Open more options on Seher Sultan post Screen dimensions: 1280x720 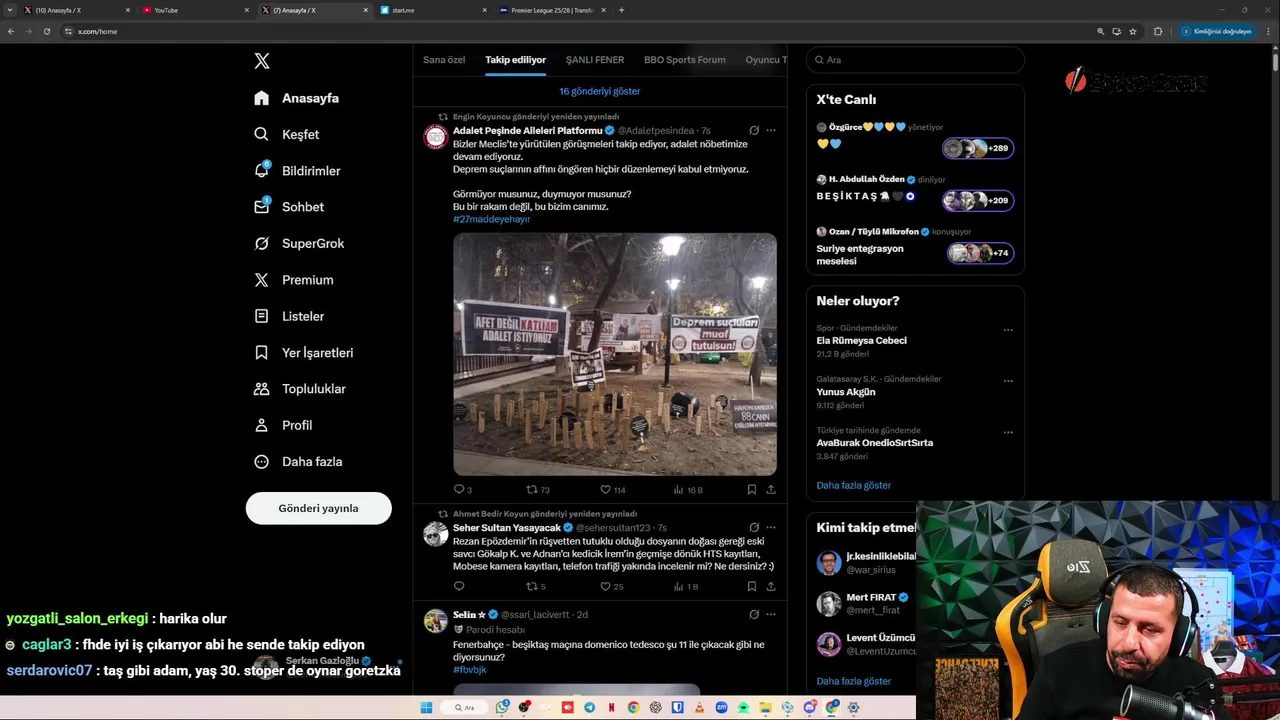coord(770,527)
